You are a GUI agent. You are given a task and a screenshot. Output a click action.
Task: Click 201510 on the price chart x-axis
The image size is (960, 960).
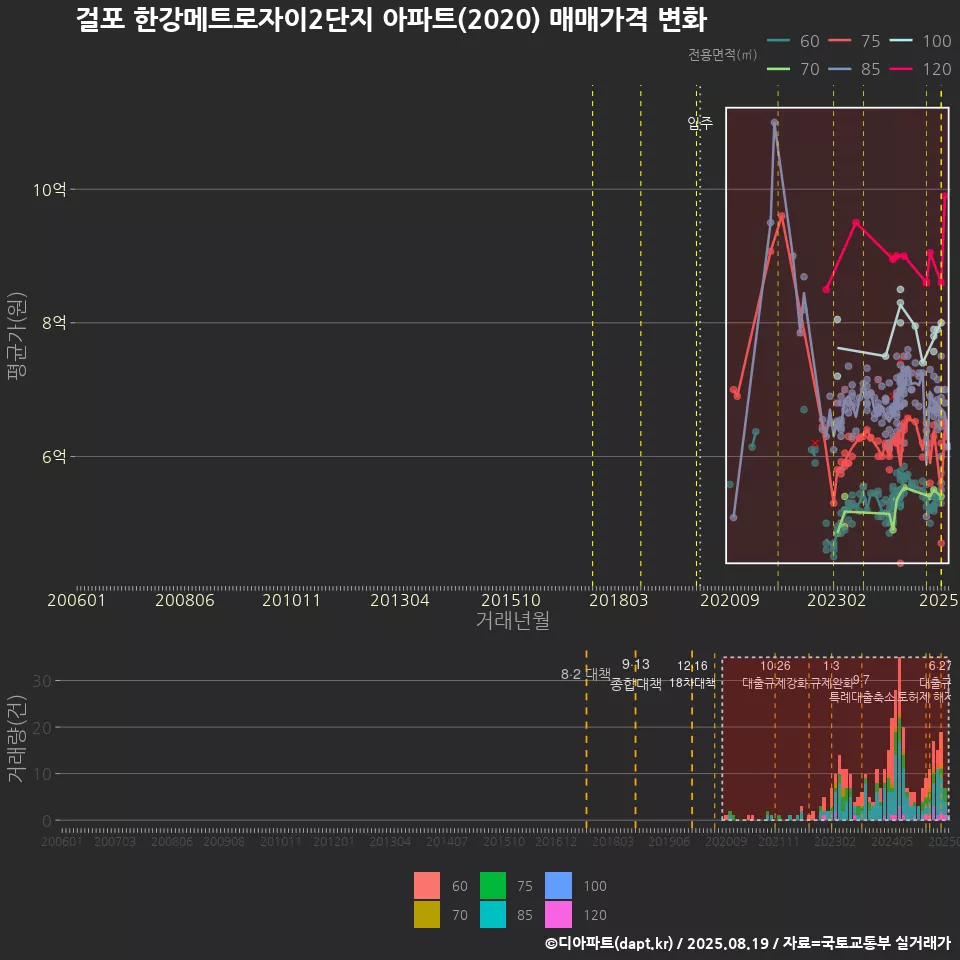point(511,600)
